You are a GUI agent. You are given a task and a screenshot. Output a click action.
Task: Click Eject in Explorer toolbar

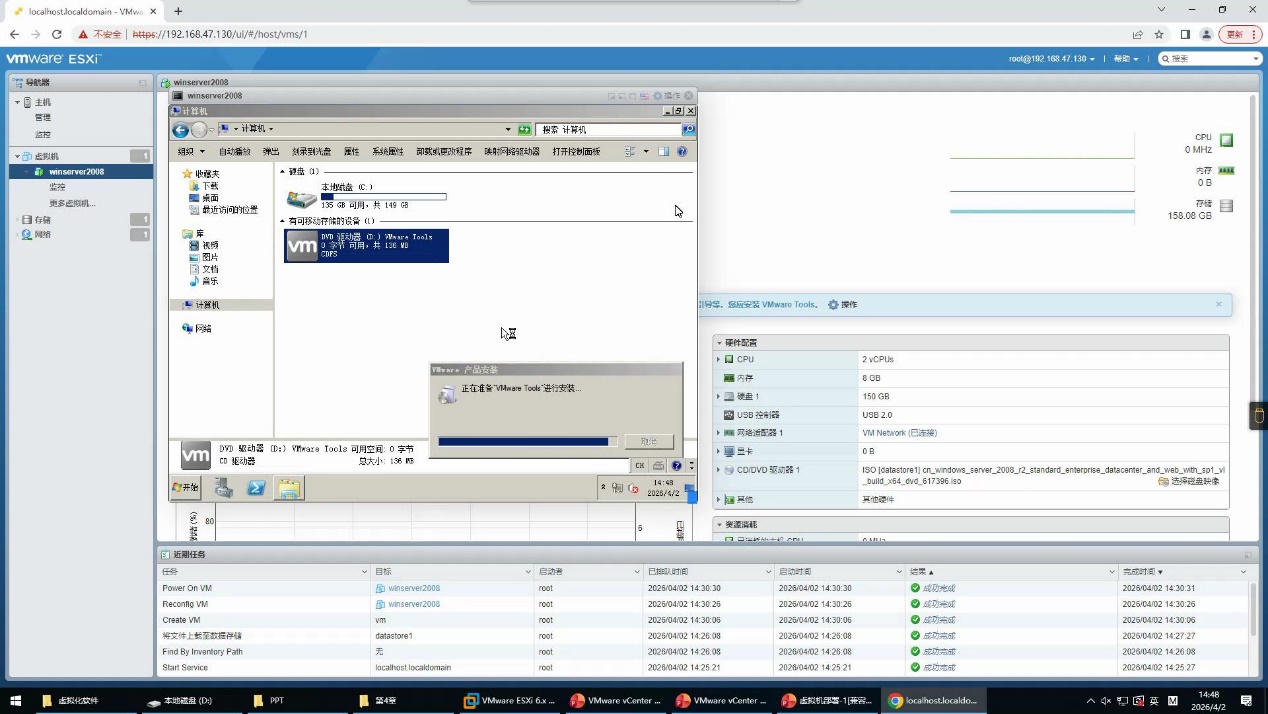271,152
